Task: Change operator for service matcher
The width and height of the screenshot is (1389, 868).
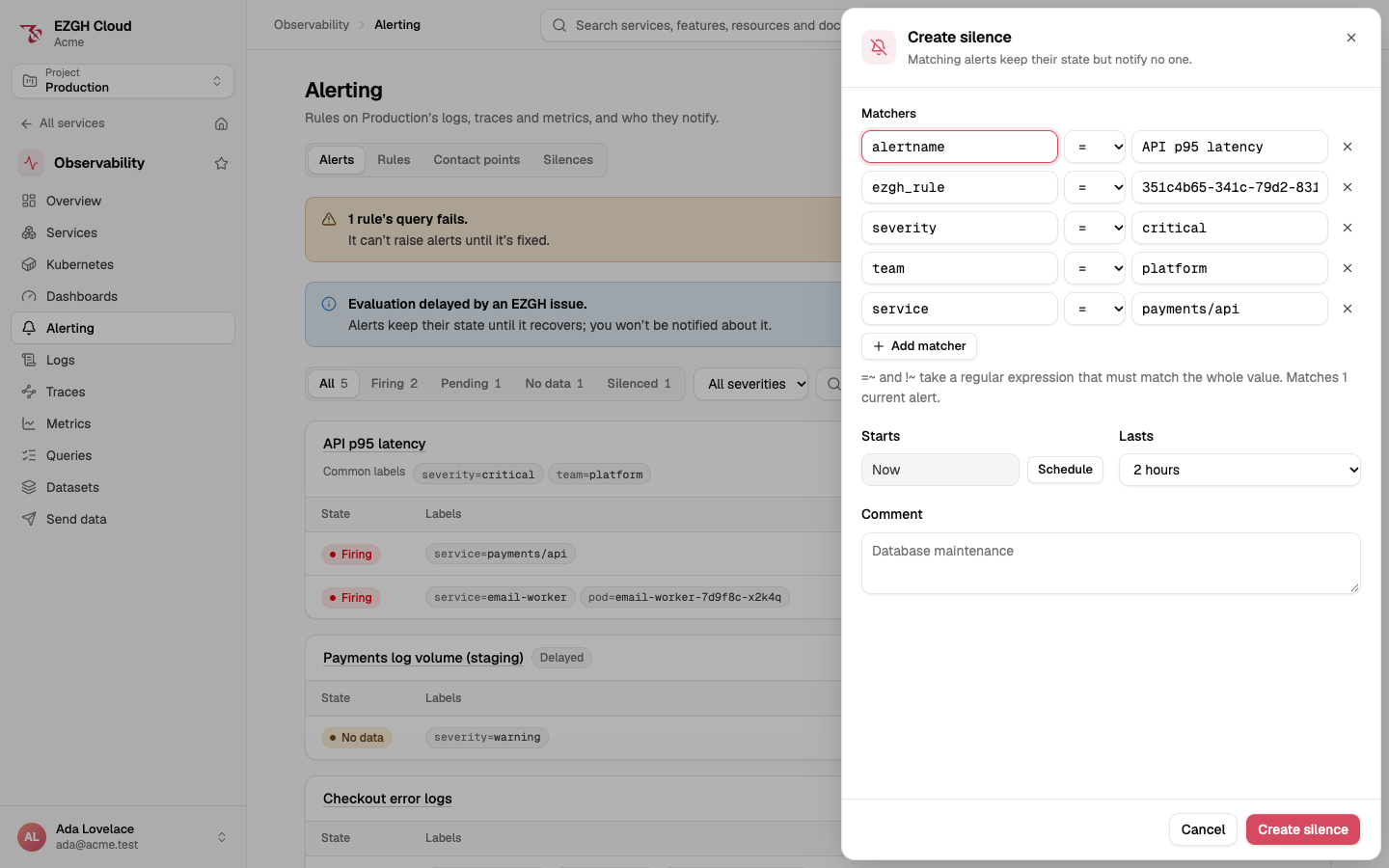Action: [x=1095, y=309]
